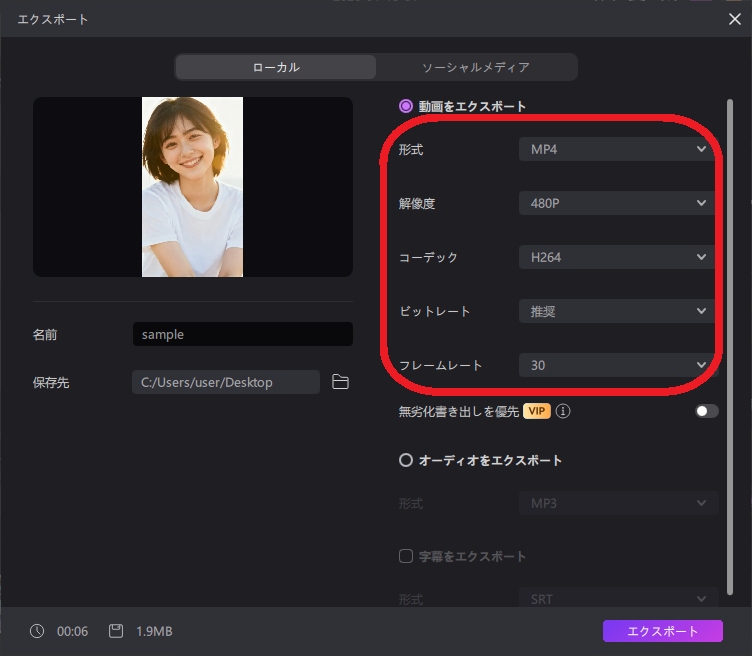This screenshot has width=752, height=656.
Task: Switch to the ソーシャルメディア tab
Action: click(476, 67)
